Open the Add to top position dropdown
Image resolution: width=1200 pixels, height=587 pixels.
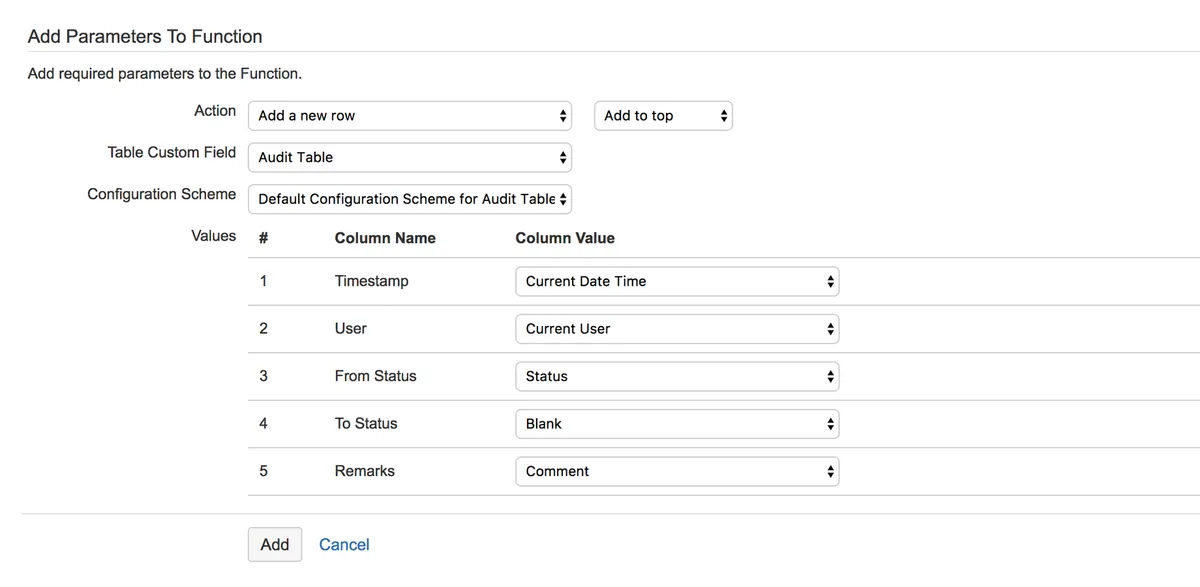[x=663, y=116]
